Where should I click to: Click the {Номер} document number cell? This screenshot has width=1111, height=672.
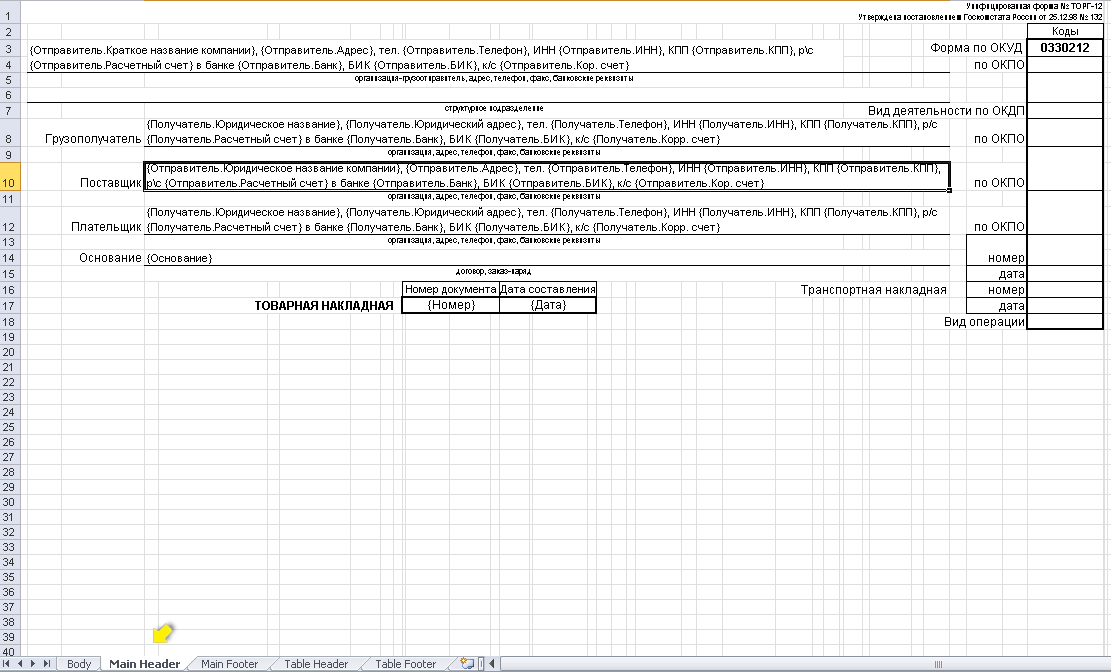(450, 305)
